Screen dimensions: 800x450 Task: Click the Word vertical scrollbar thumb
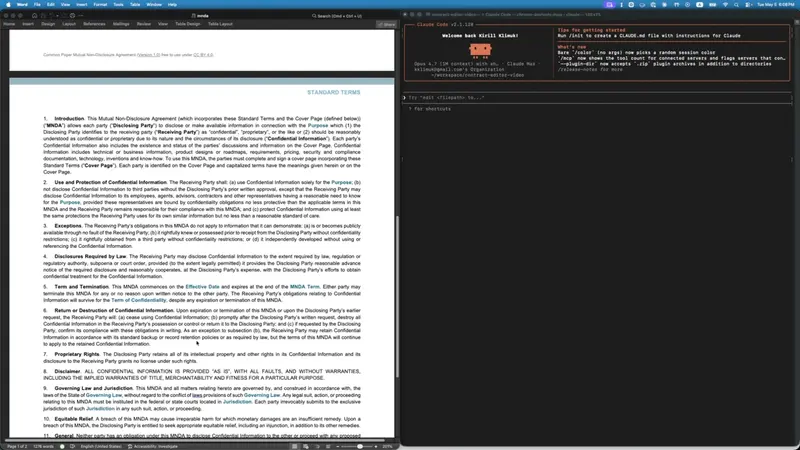click(397, 296)
